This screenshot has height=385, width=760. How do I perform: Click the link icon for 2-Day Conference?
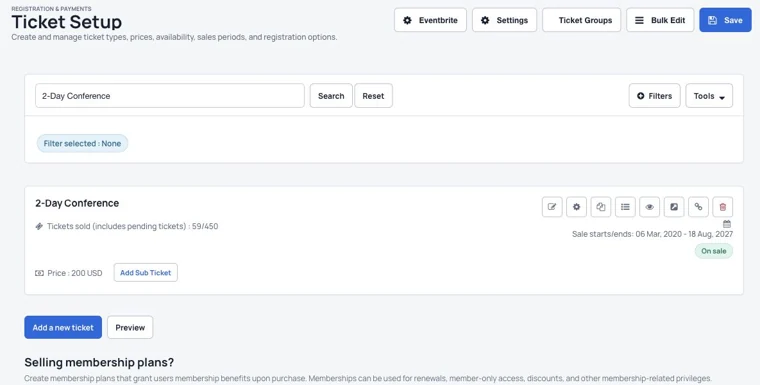click(698, 207)
